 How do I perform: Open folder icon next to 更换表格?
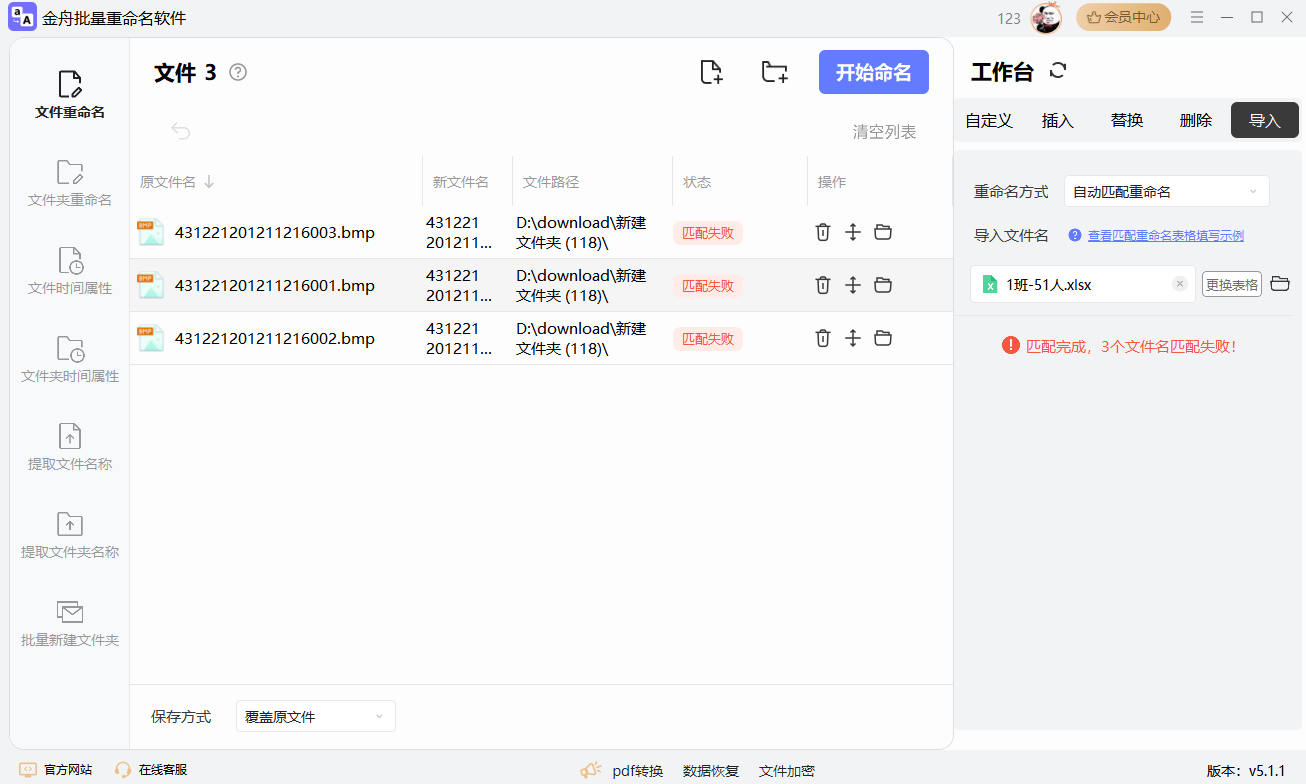coord(1280,284)
